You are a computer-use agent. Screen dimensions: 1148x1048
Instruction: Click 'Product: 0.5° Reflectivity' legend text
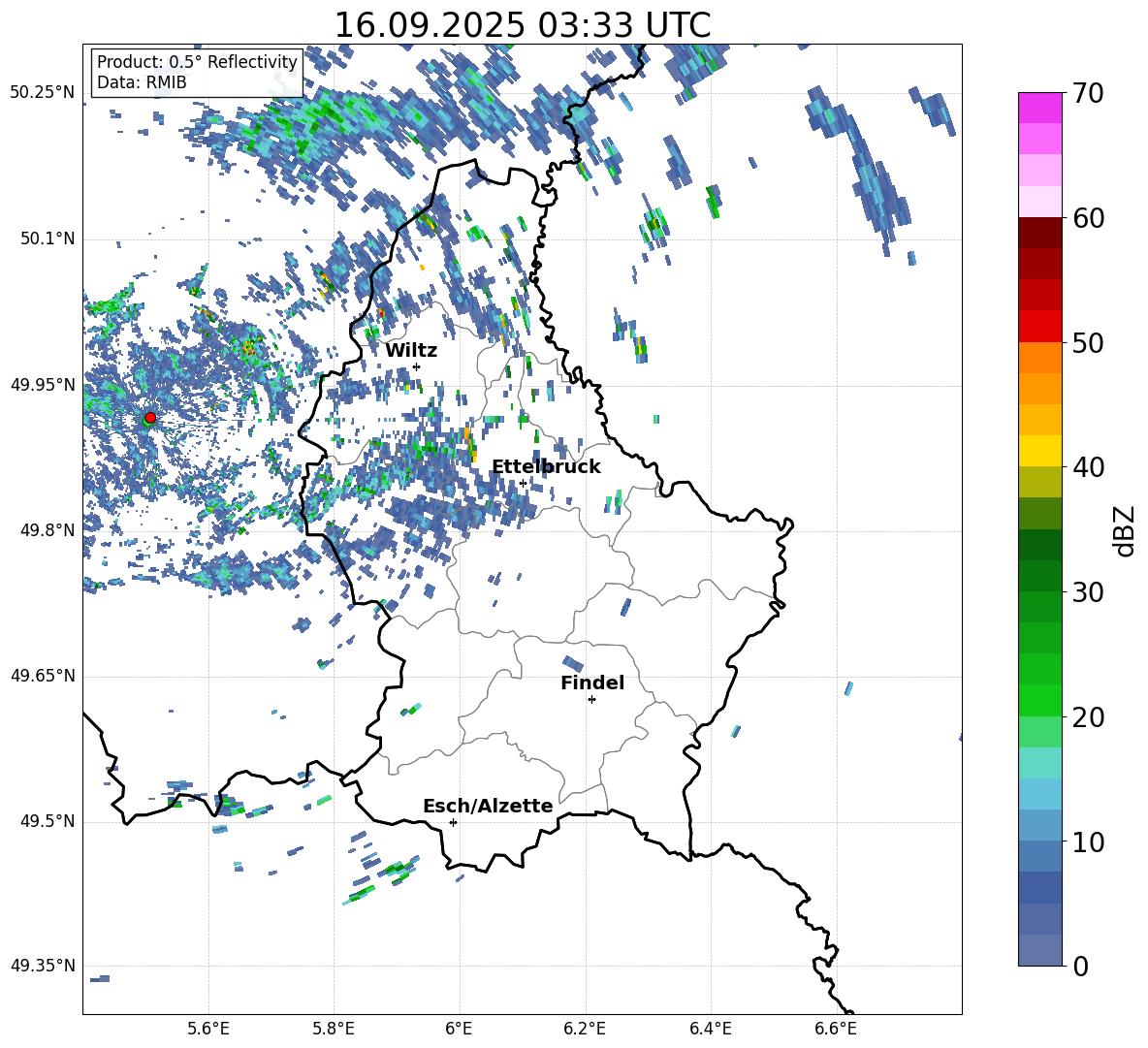point(197,62)
